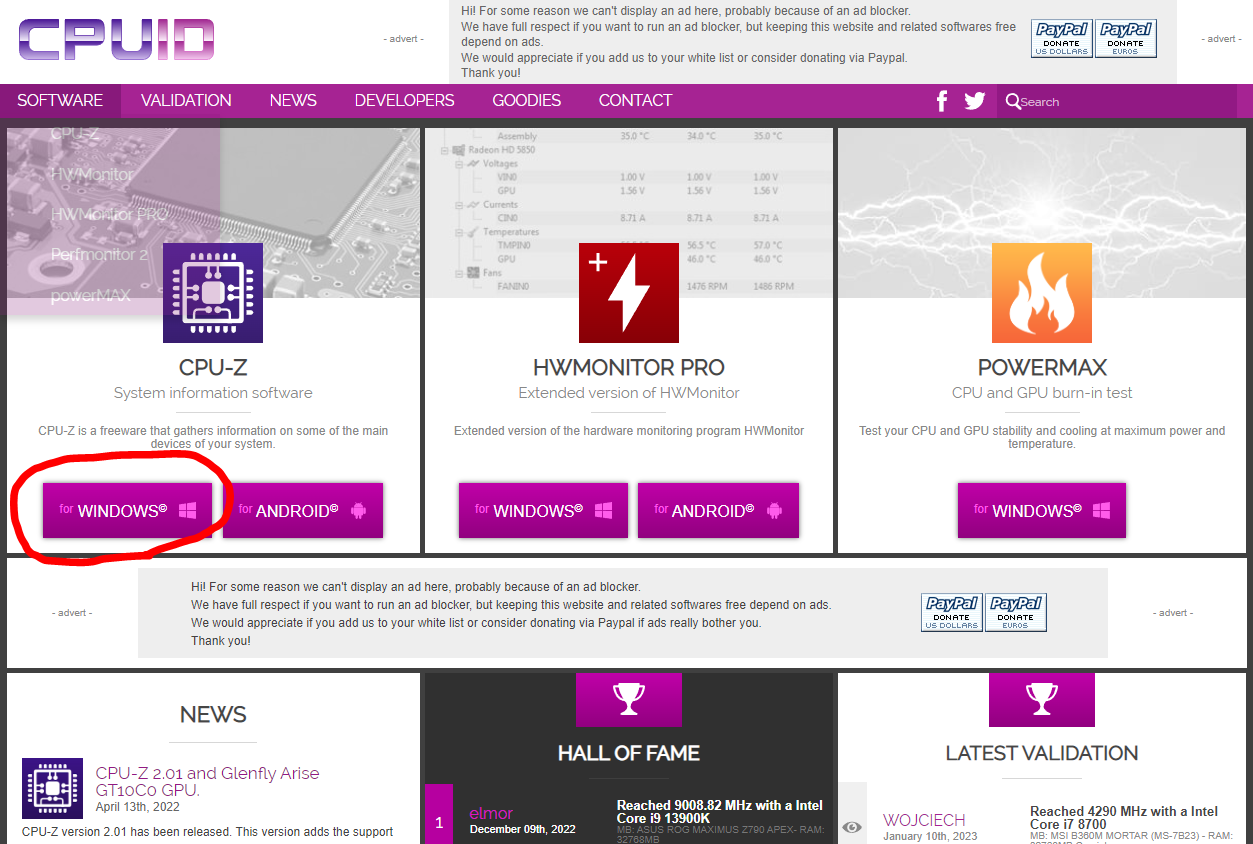Open the CONTACT menu
This screenshot has width=1253, height=844.
coord(635,100)
